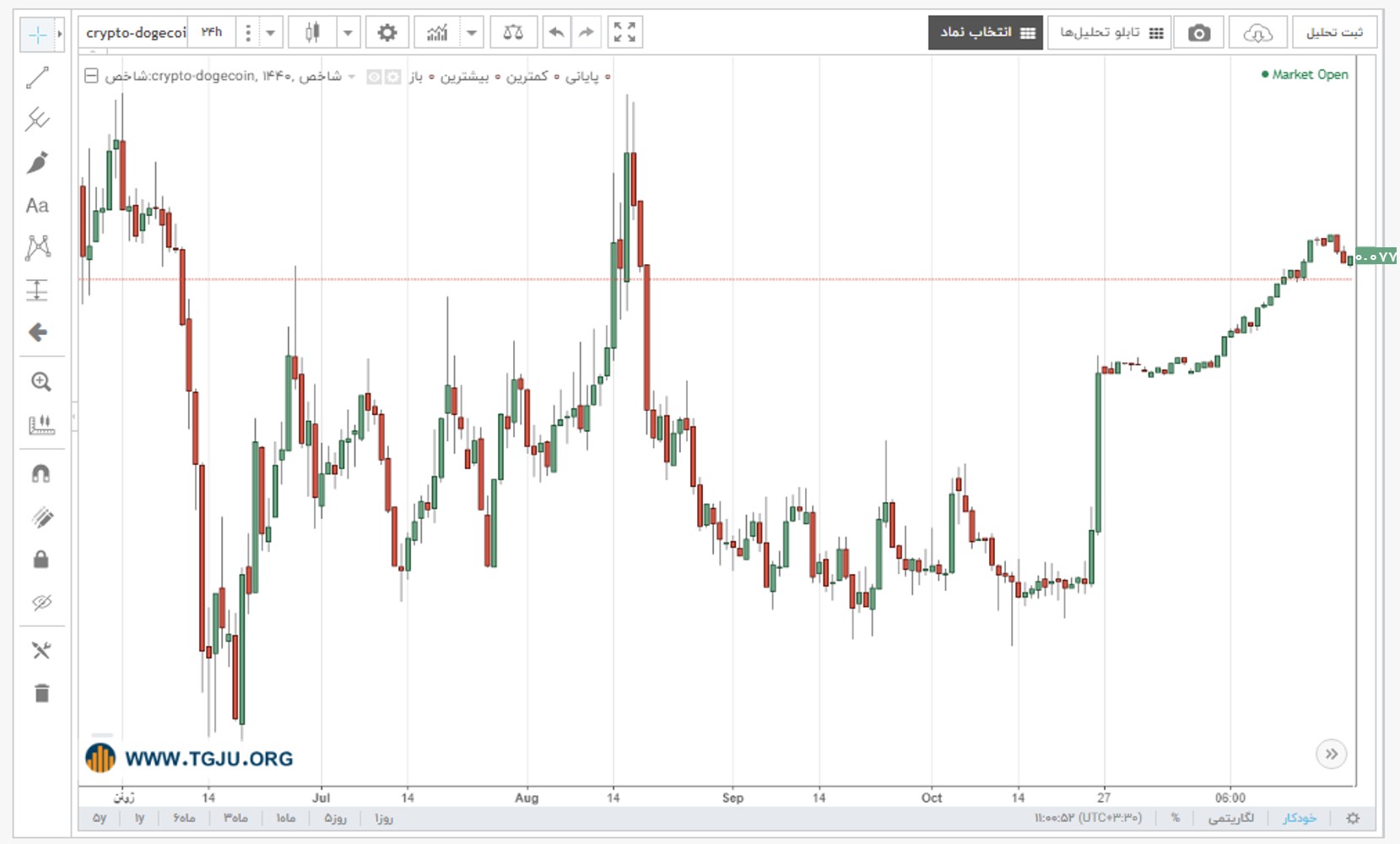The image size is (1400, 844).
Task: Toggle magnet mode for drawings
Action: pyautogui.click(x=41, y=473)
